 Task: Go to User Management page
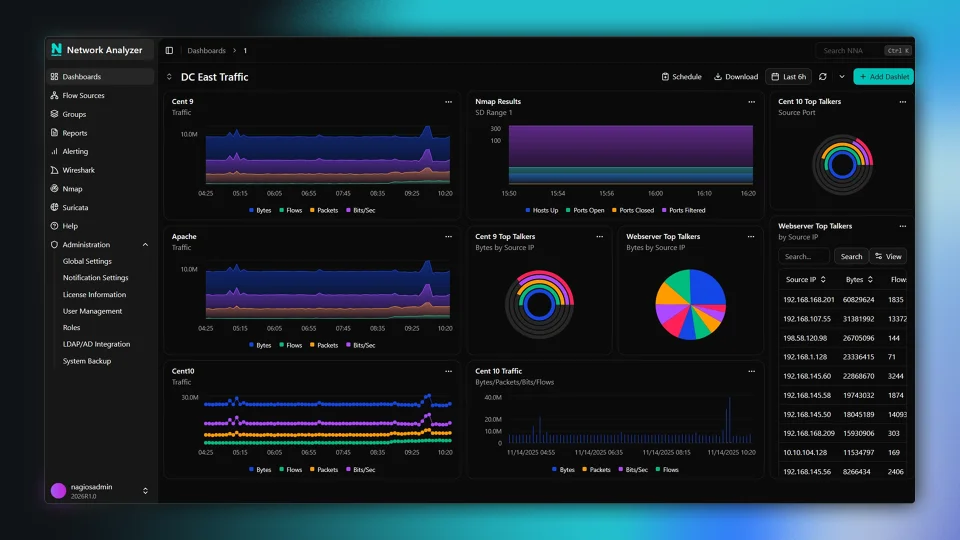point(92,311)
